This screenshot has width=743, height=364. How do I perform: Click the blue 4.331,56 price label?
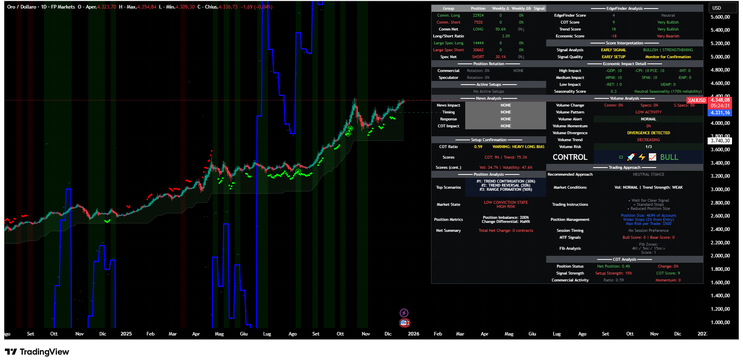click(x=719, y=113)
